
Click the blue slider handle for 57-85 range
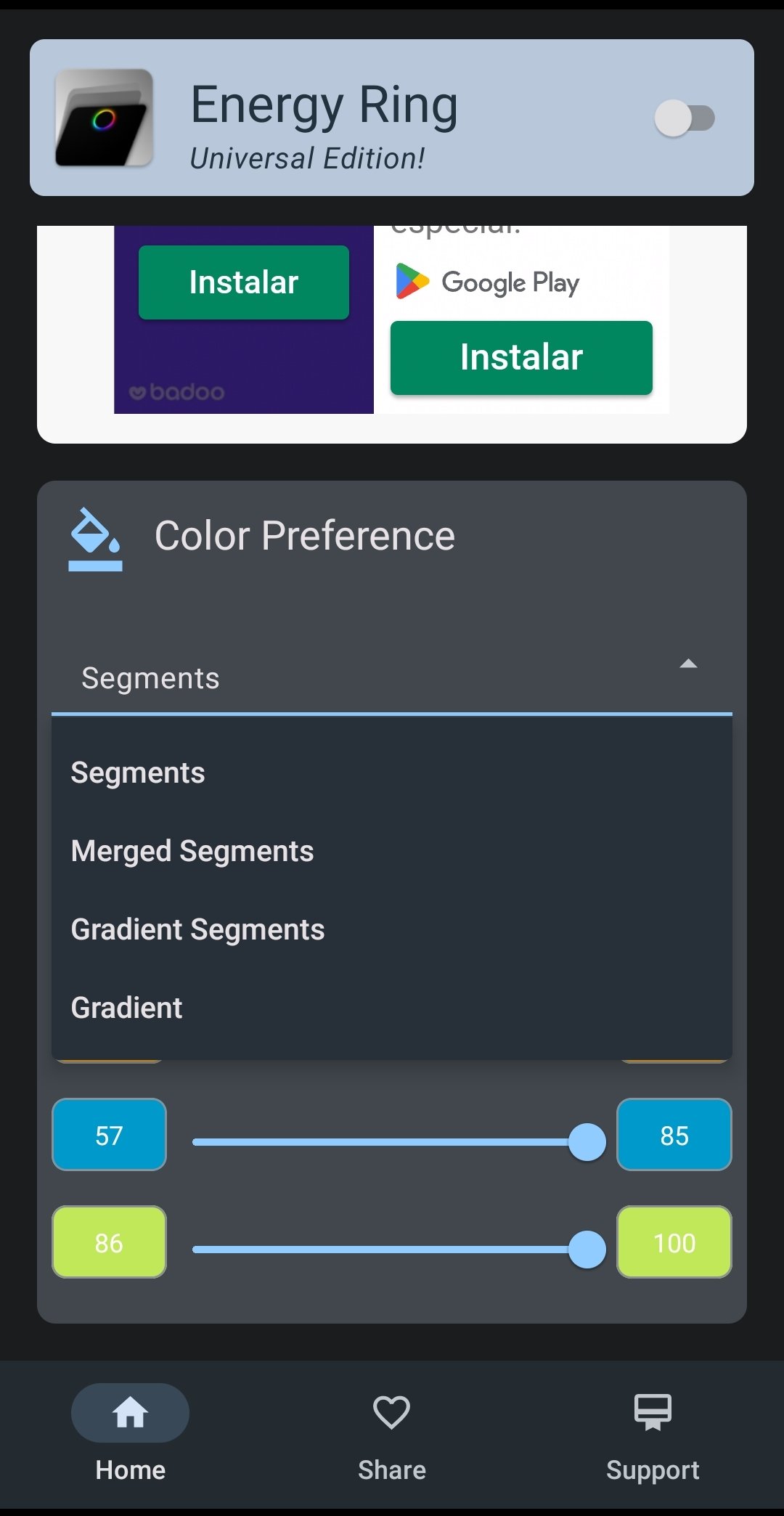point(587,1142)
